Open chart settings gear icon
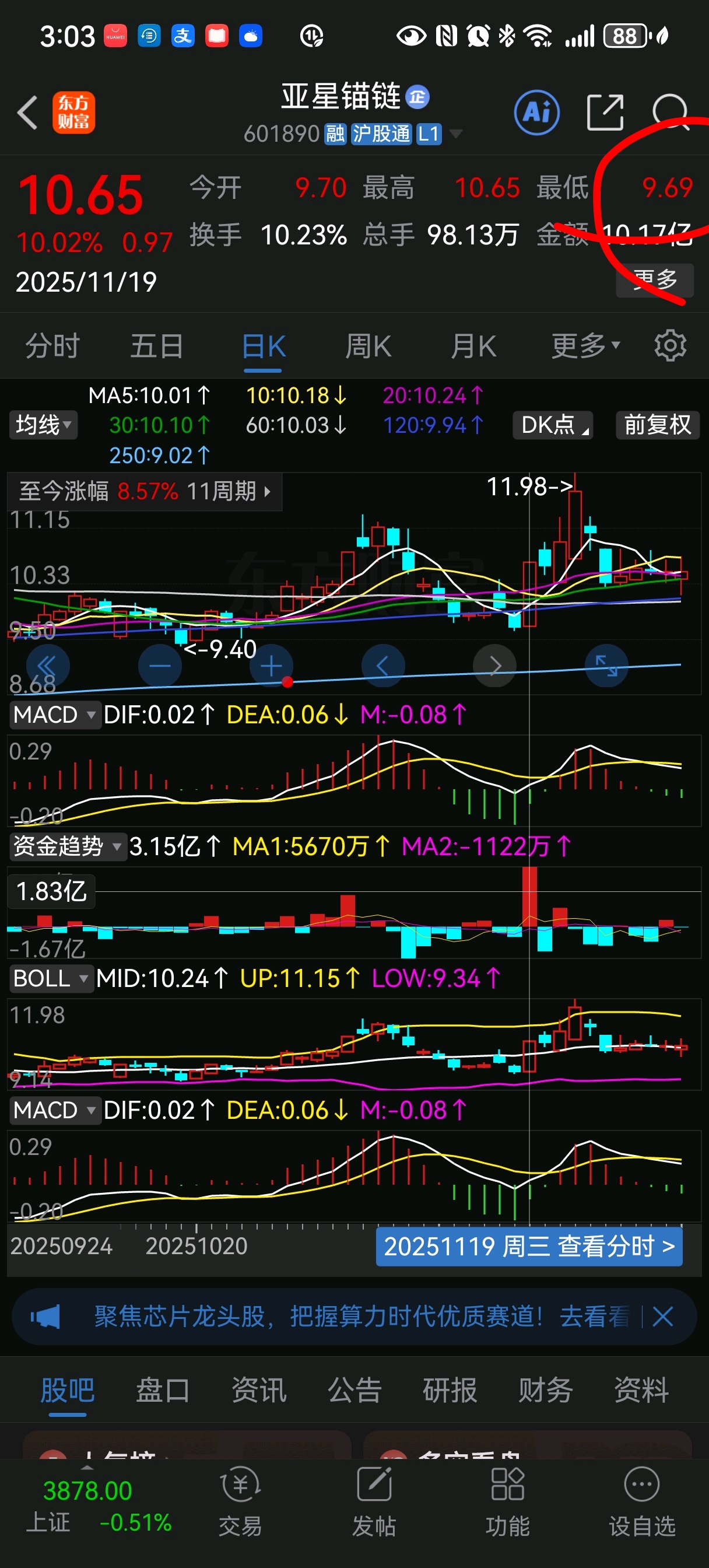The height and width of the screenshot is (1568, 709). pos(670,346)
